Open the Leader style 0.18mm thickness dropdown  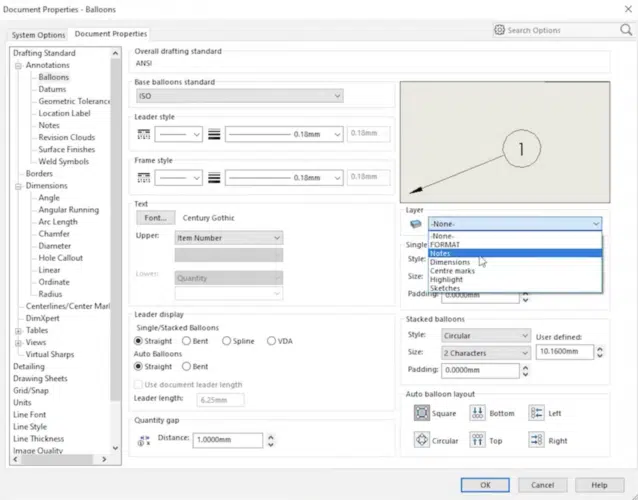(x=284, y=134)
